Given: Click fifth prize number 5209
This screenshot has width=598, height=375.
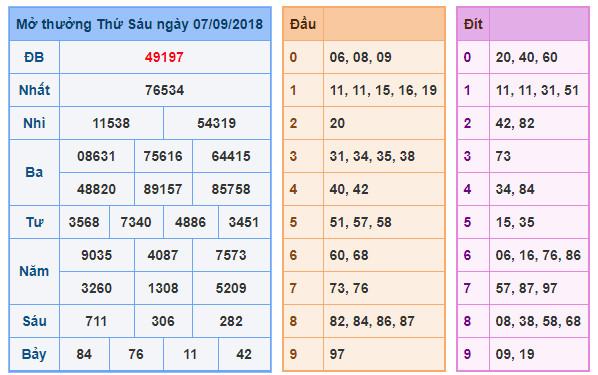Looking at the screenshot, I should click(x=231, y=288).
